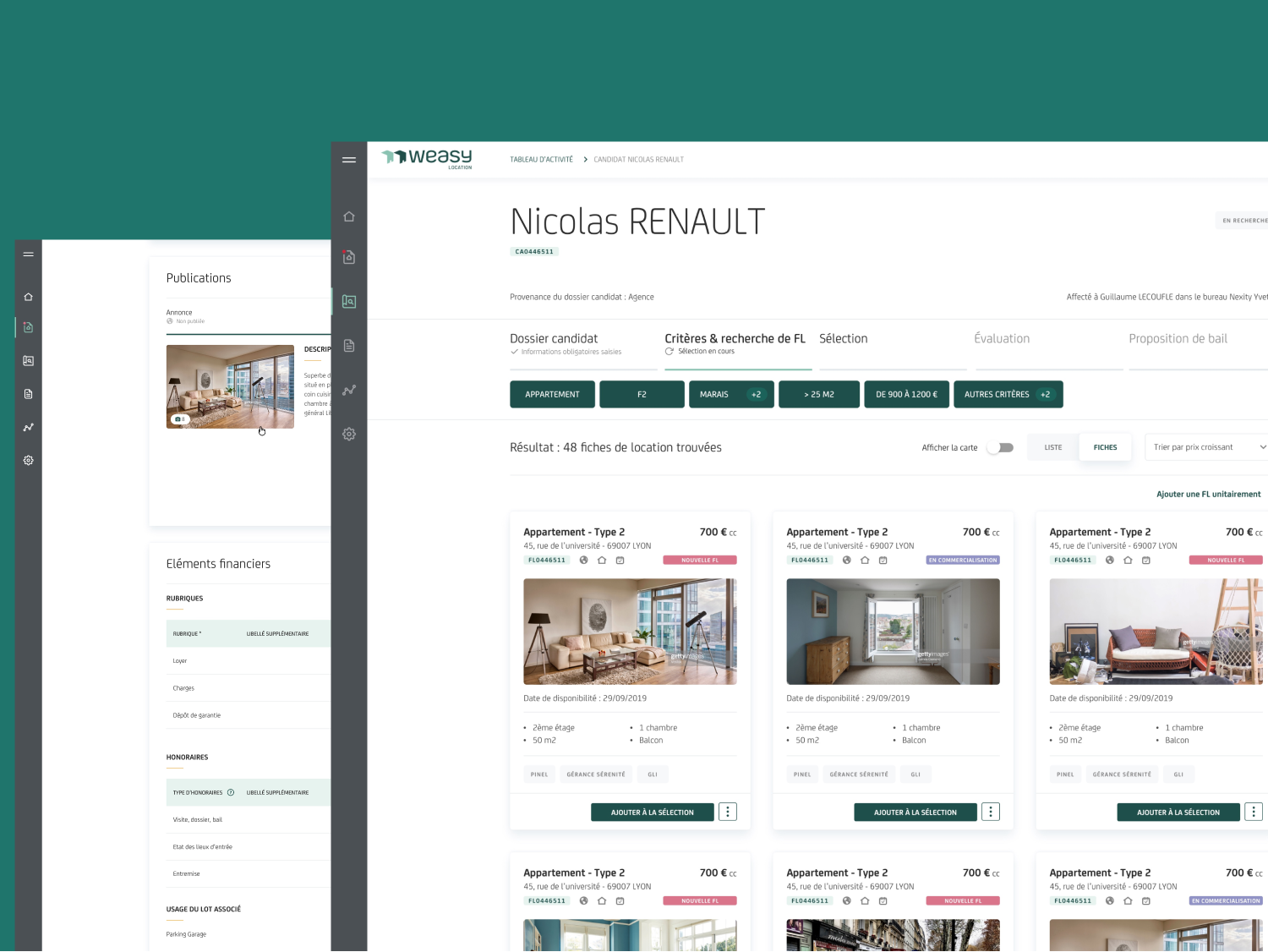Click GLI tag on second apartment card
Viewport: 1268px width, 952px height.
(x=915, y=774)
